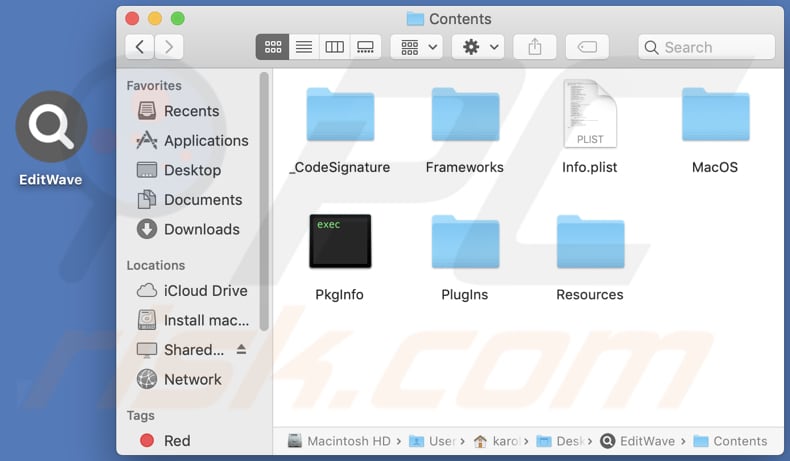The width and height of the screenshot is (790, 461).
Task: Open Downloads in sidebar
Action: [189, 230]
